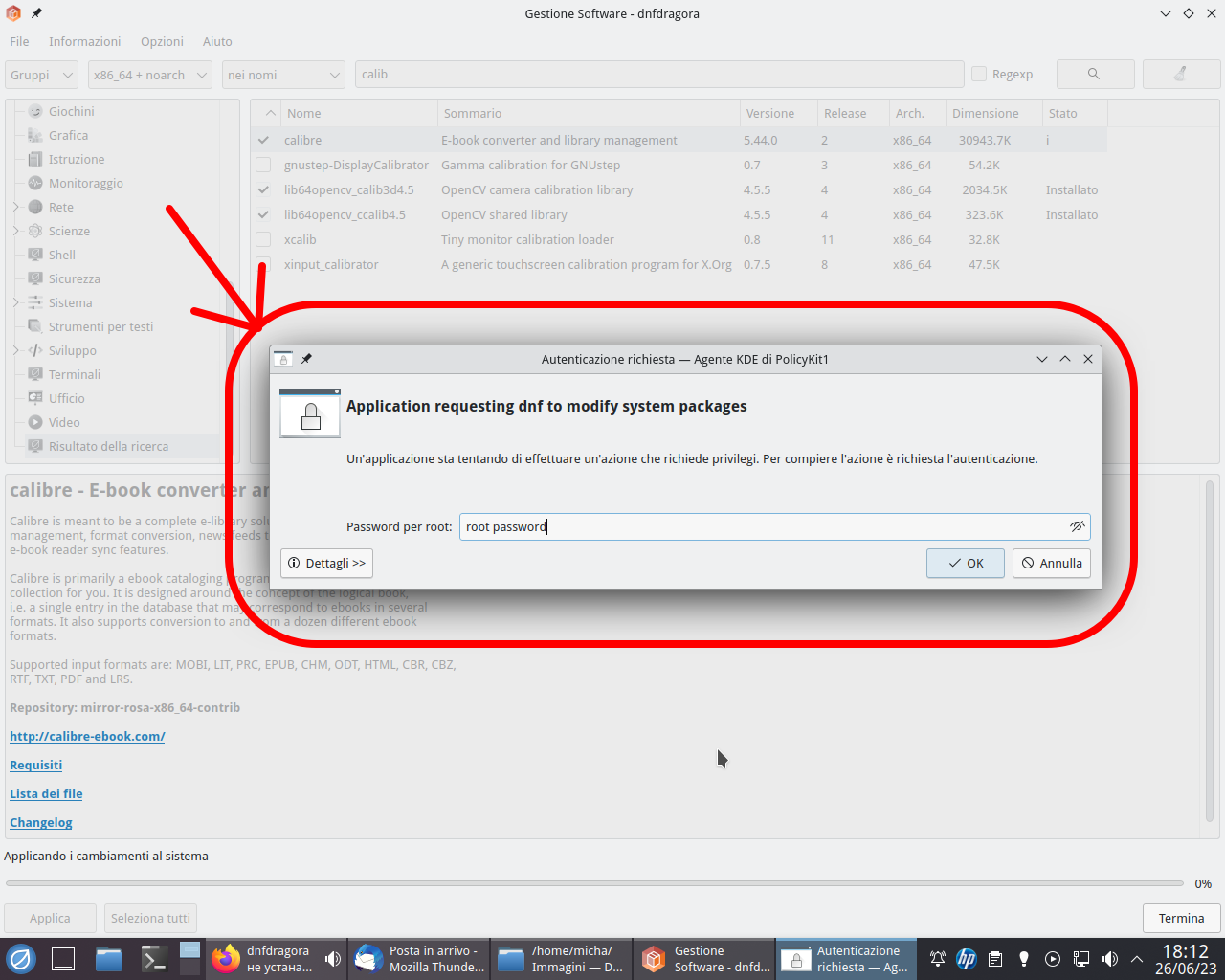Click the lock icon in the authentication dialog

click(x=310, y=413)
